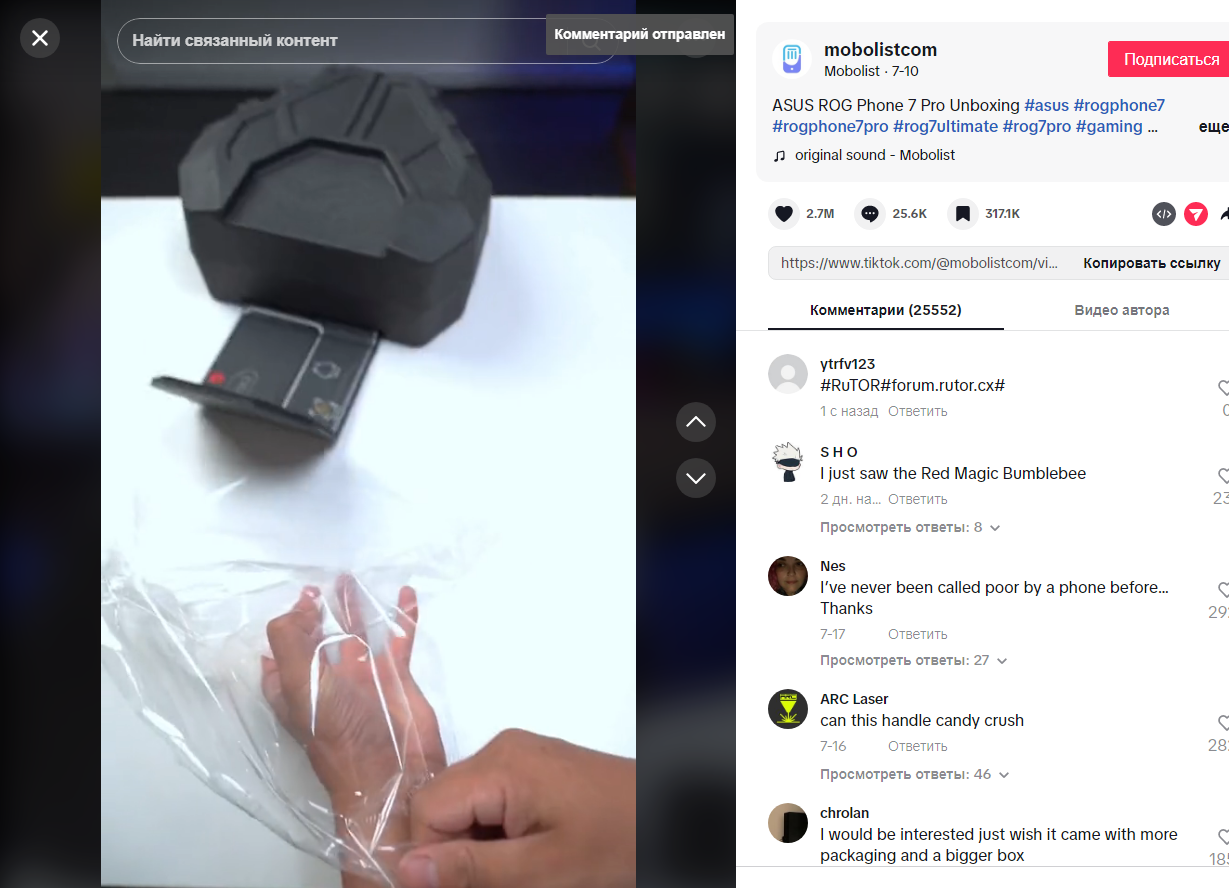Expand 'Просмотреть ответы: 27' replies
Viewport: 1229px width, 888px height.
[914, 660]
